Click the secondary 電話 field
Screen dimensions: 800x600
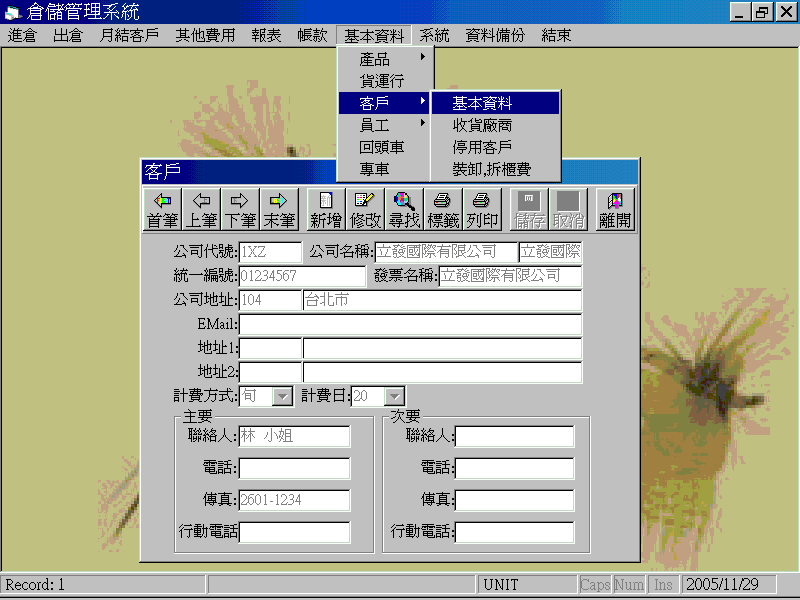[x=515, y=468]
